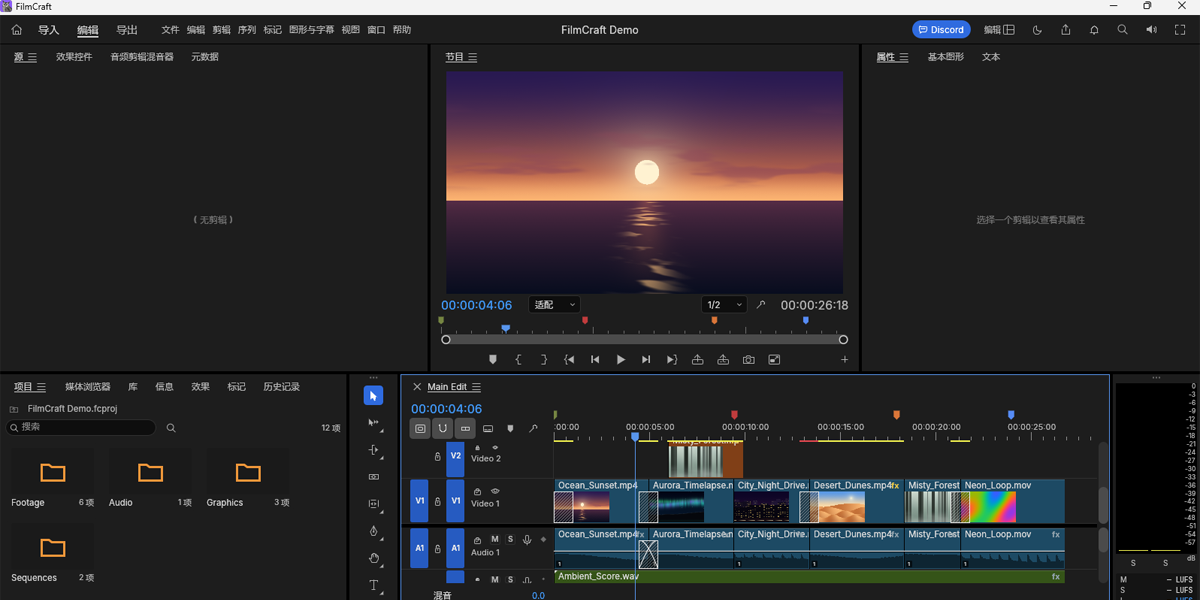Open the 节目 panel menu
The image size is (1200, 600).
(472, 57)
